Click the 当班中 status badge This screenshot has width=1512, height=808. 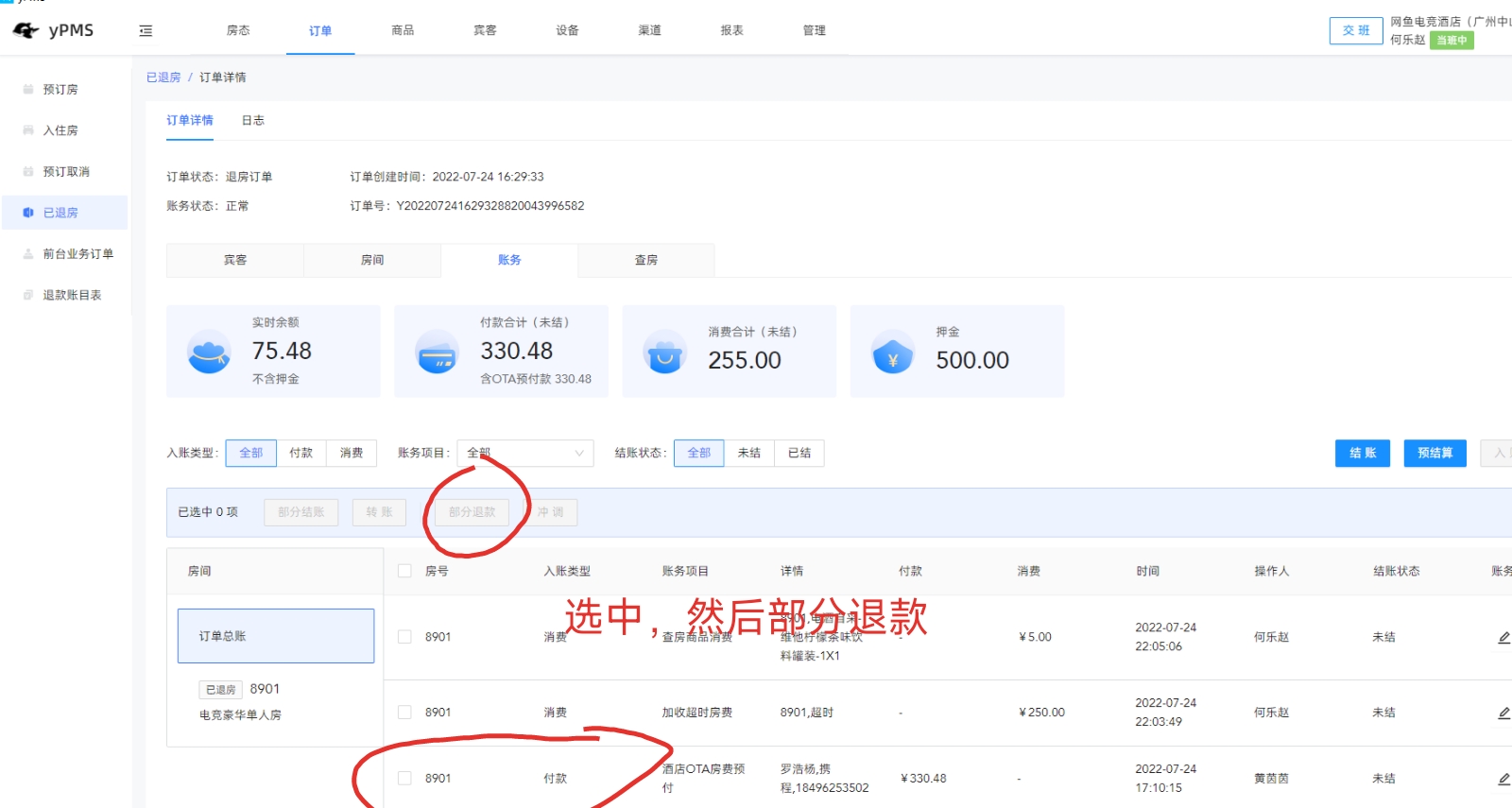[1452, 41]
